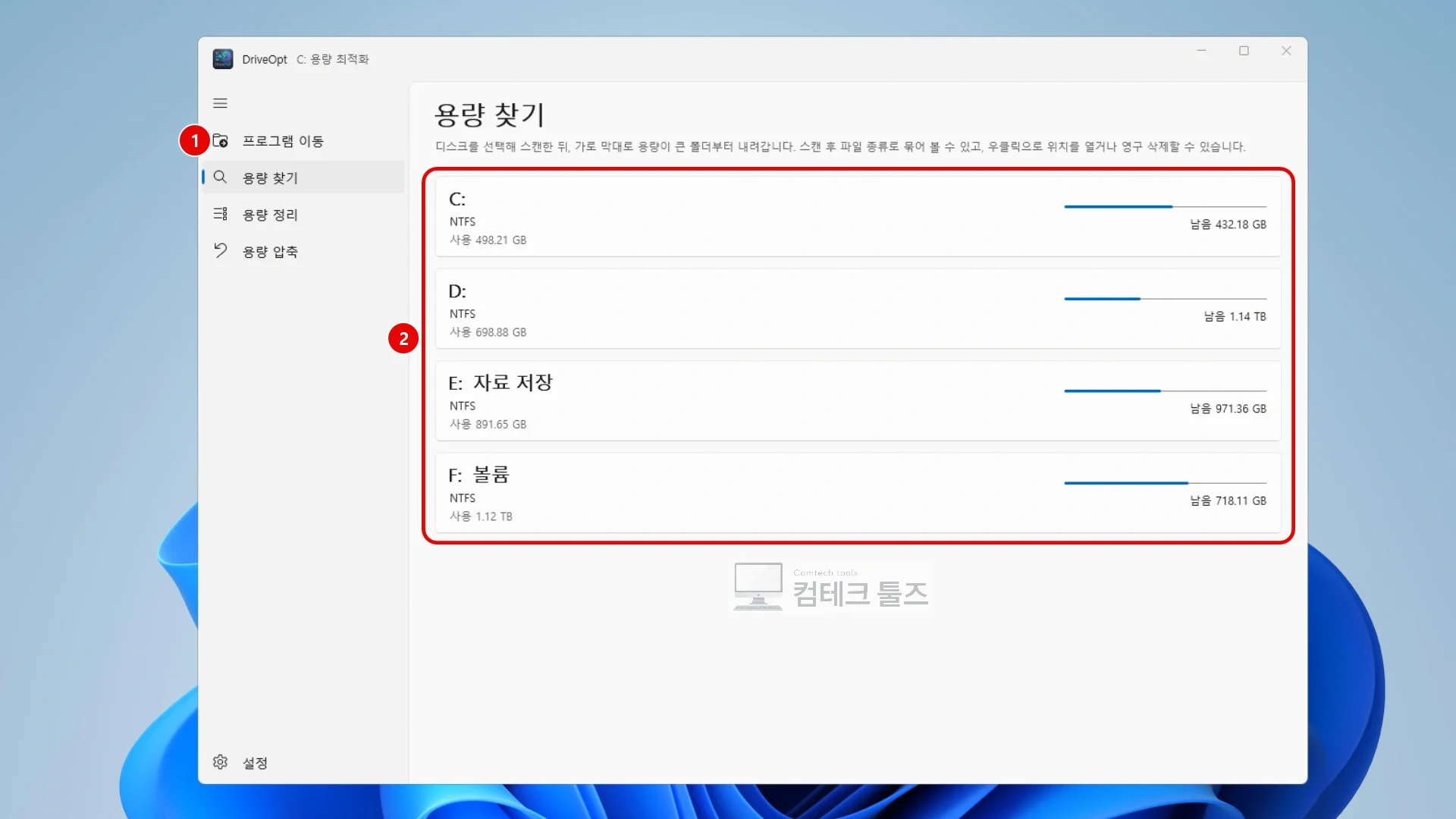Click the 용량 압축 undo-arrow icon
This screenshot has height=819, width=1456.
point(220,250)
